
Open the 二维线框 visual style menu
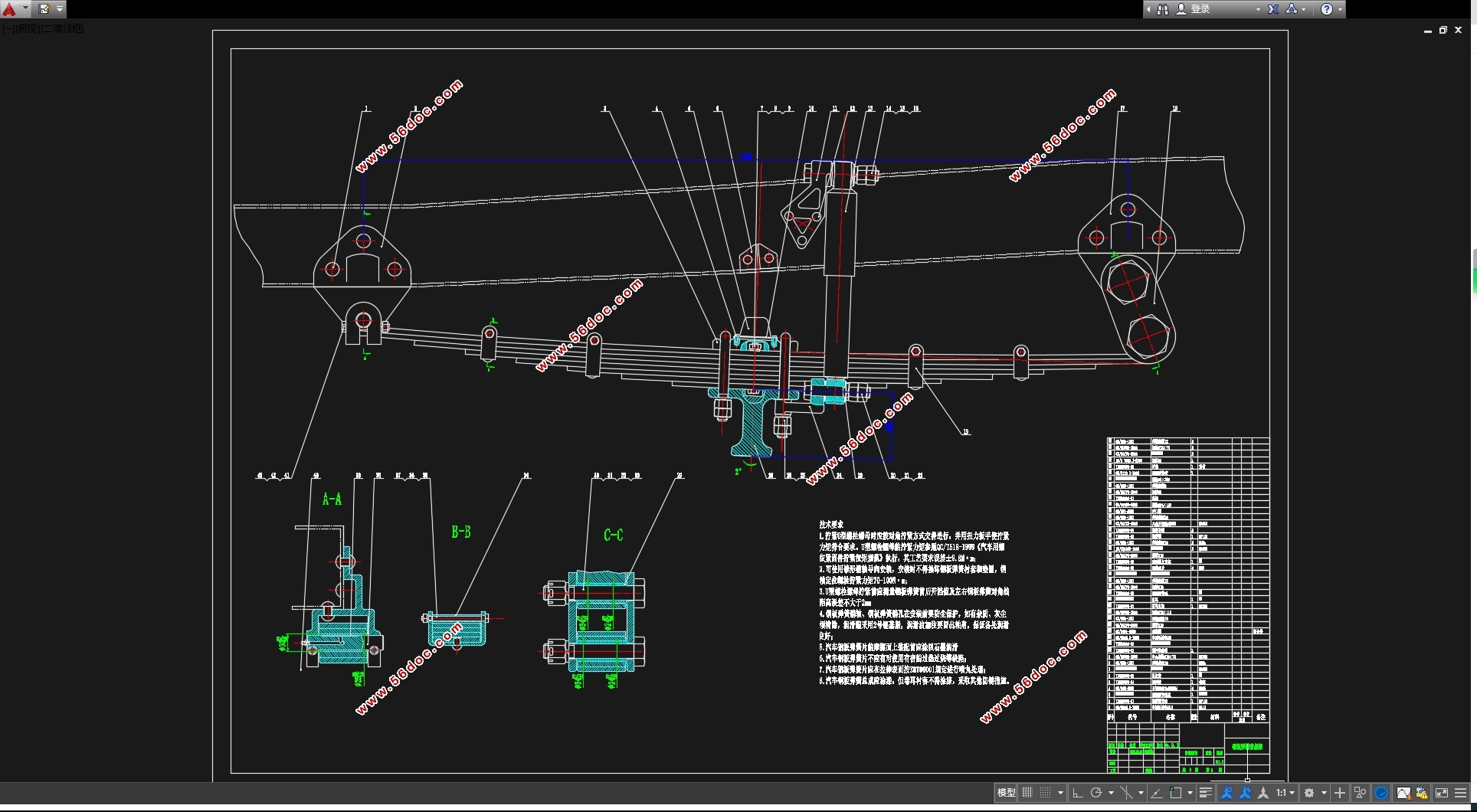63,29
